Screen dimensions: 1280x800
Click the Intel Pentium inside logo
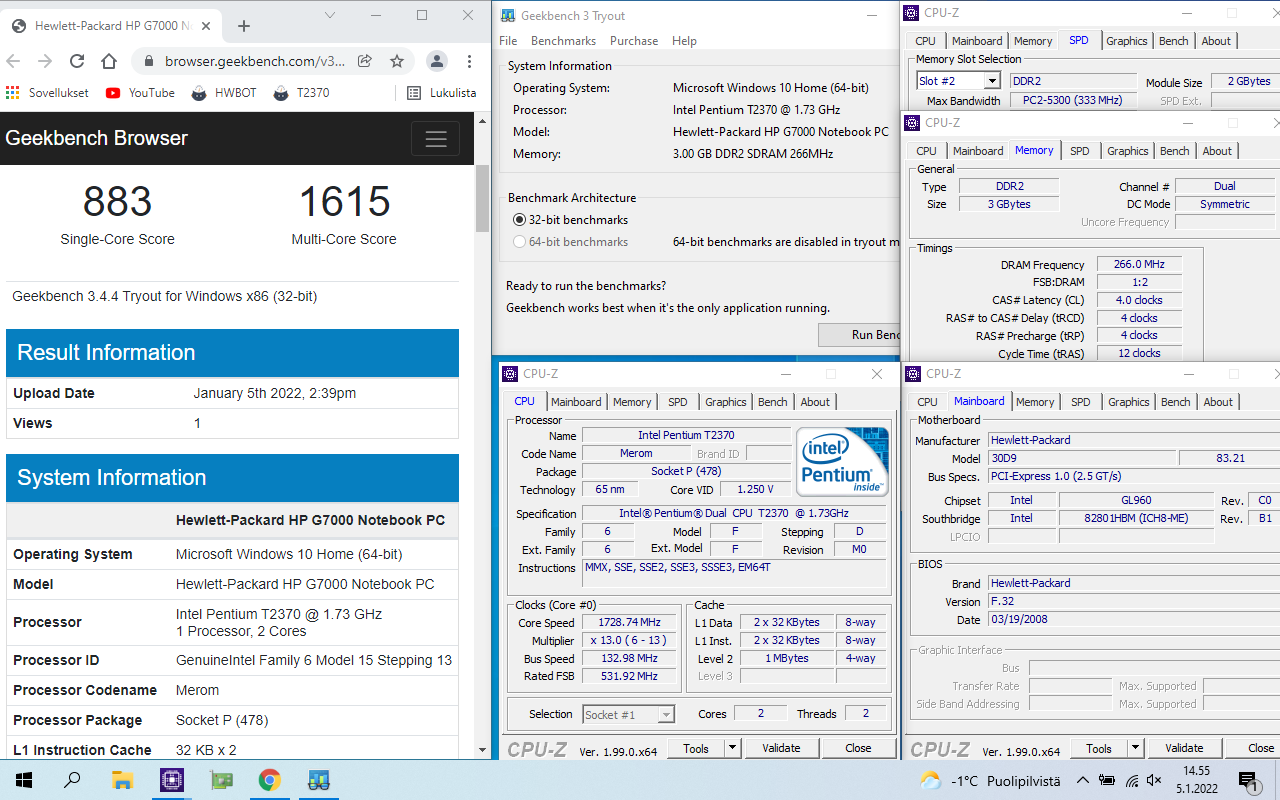tap(842, 461)
